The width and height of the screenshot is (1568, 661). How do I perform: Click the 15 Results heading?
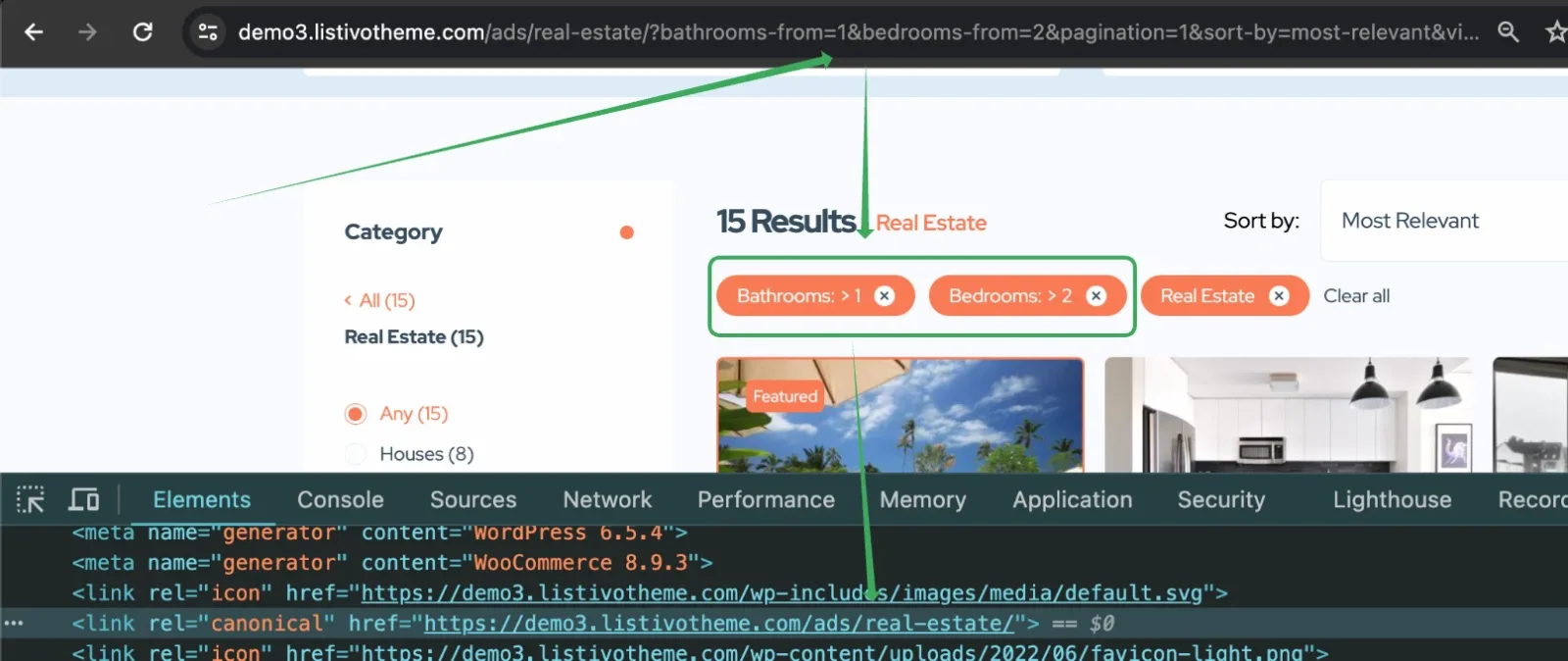786,222
